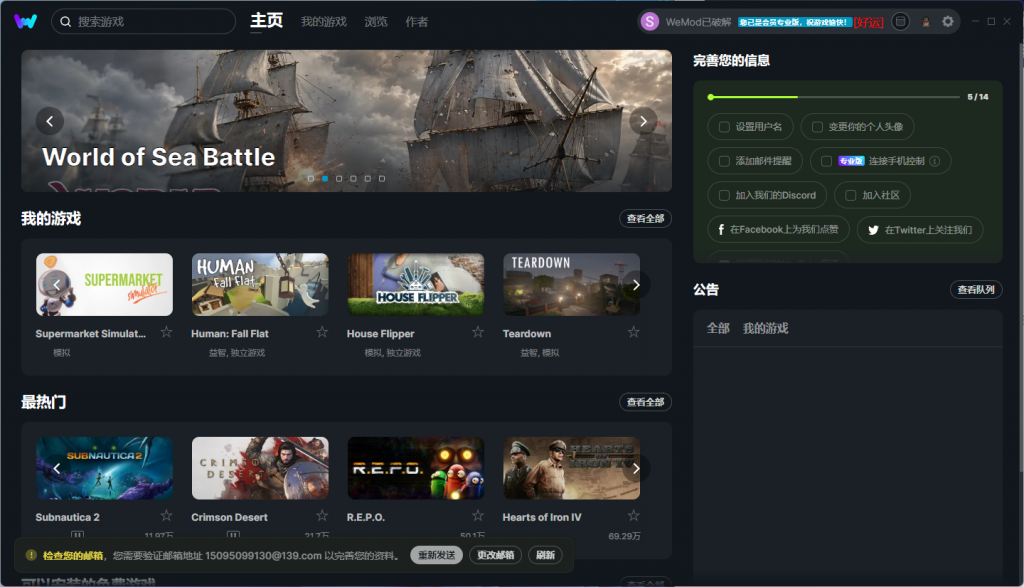
Task: Check the 加入我们的Discord checkbox
Action: [724, 195]
